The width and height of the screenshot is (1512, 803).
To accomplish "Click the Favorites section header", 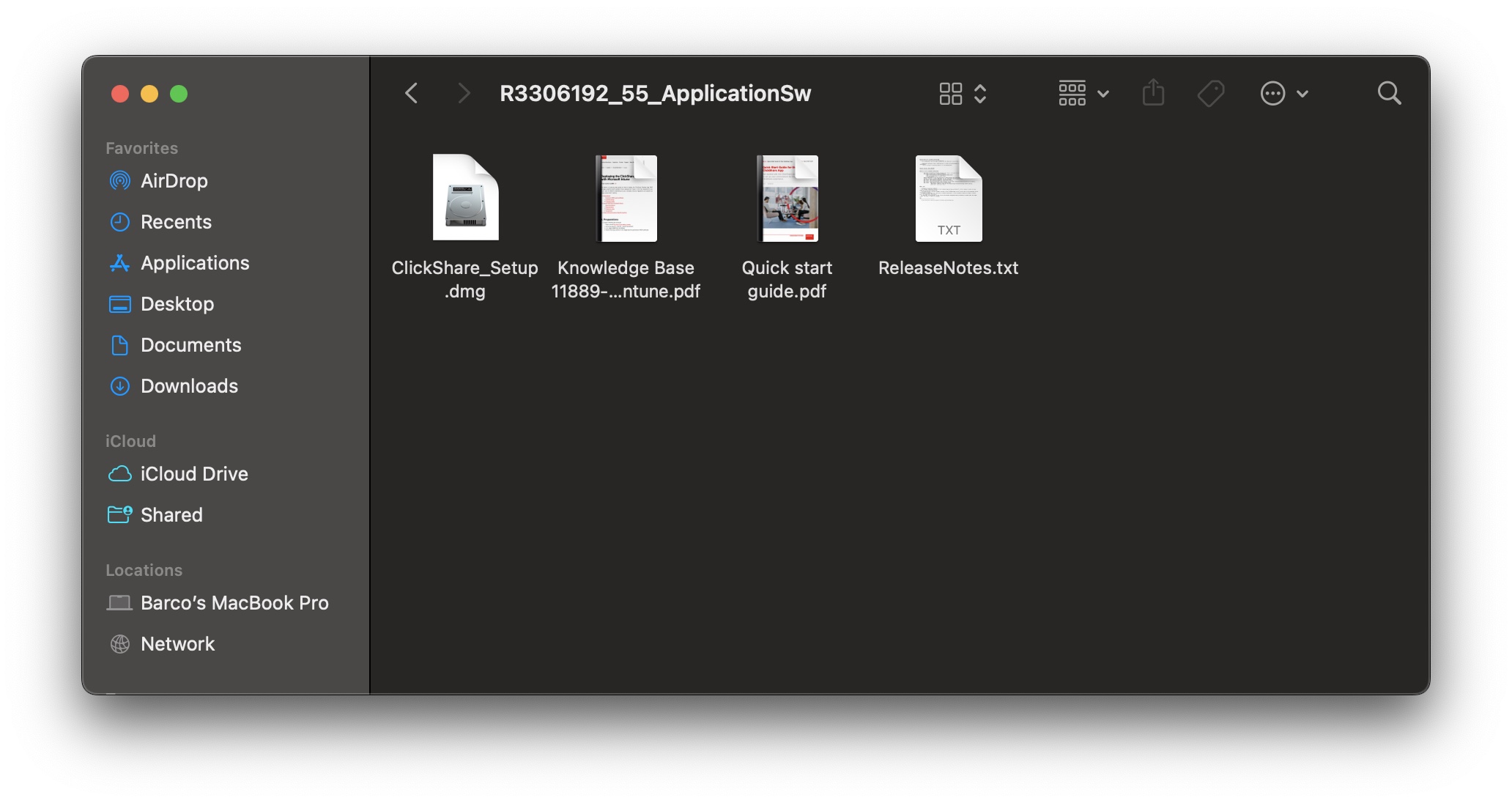I will pos(142,148).
